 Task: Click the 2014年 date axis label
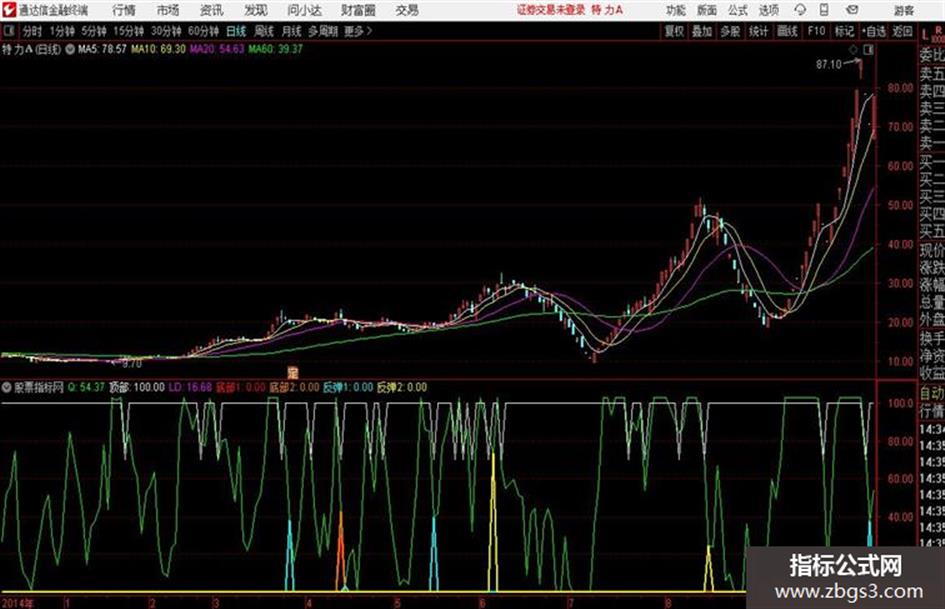pos(17,602)
